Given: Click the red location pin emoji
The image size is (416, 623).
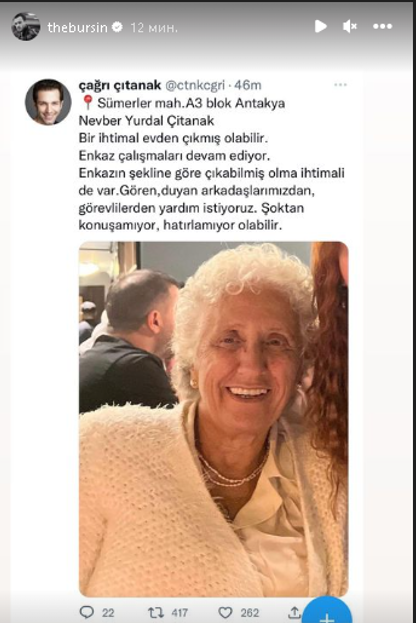Looking at the screenshot, I should (87, 103).
